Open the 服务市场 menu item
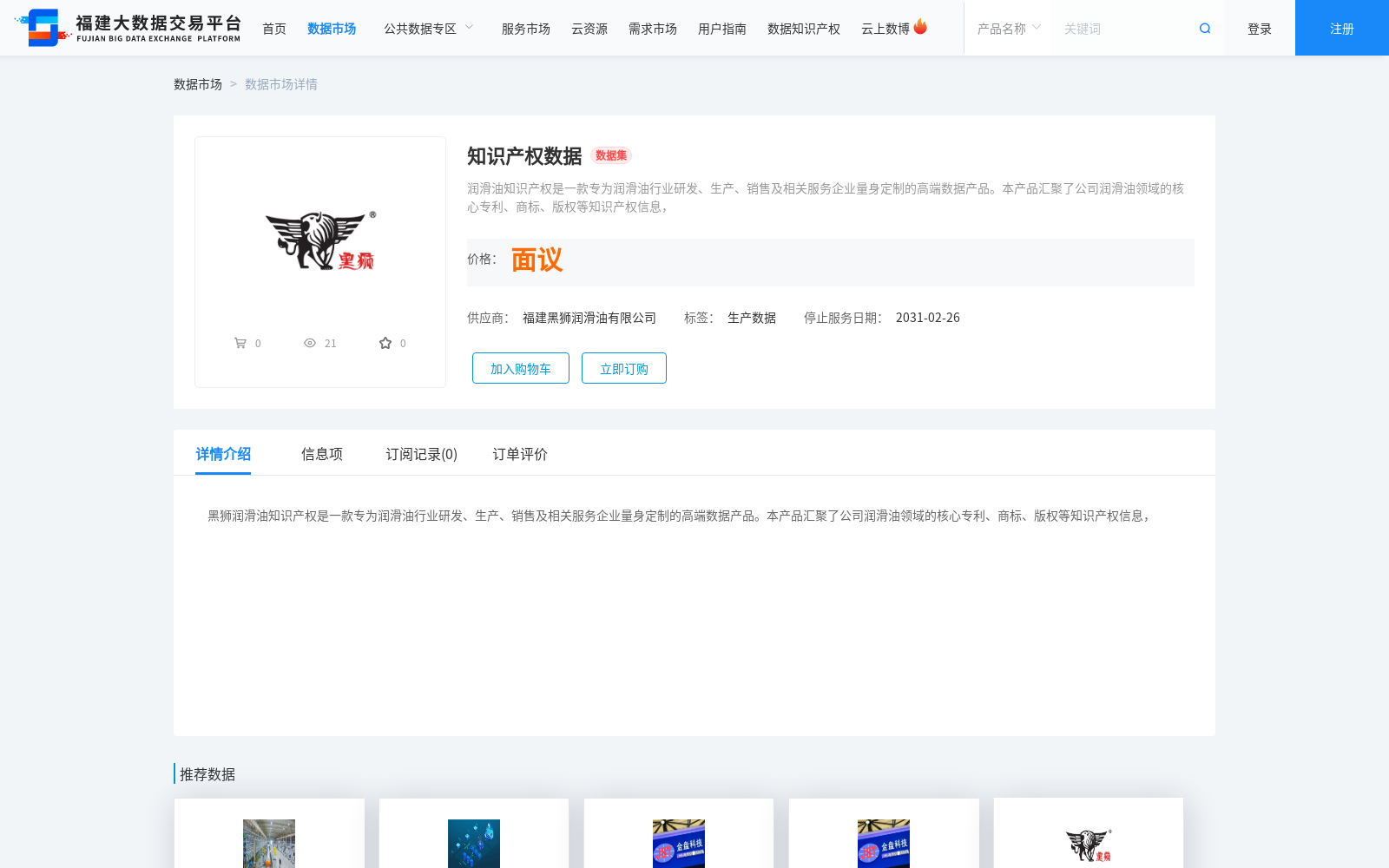The height and width of the screenshot is (868, 1389). 526,29
